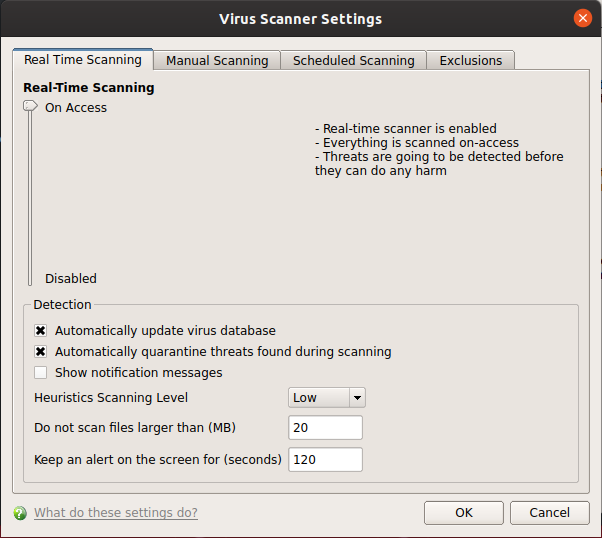602x538 pixels.
Task: Open the 'What do these settings do?' link
Action: point(116,513)
